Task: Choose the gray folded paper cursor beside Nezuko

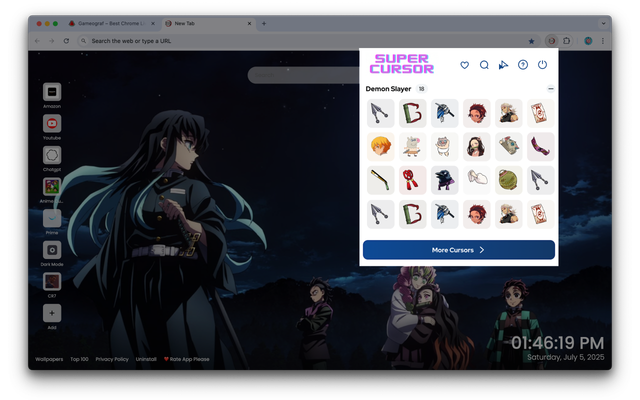Action: point(509,147)
